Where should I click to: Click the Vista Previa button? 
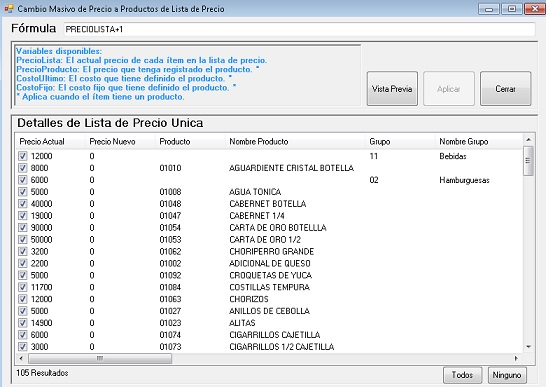click(x=392, y=88)
